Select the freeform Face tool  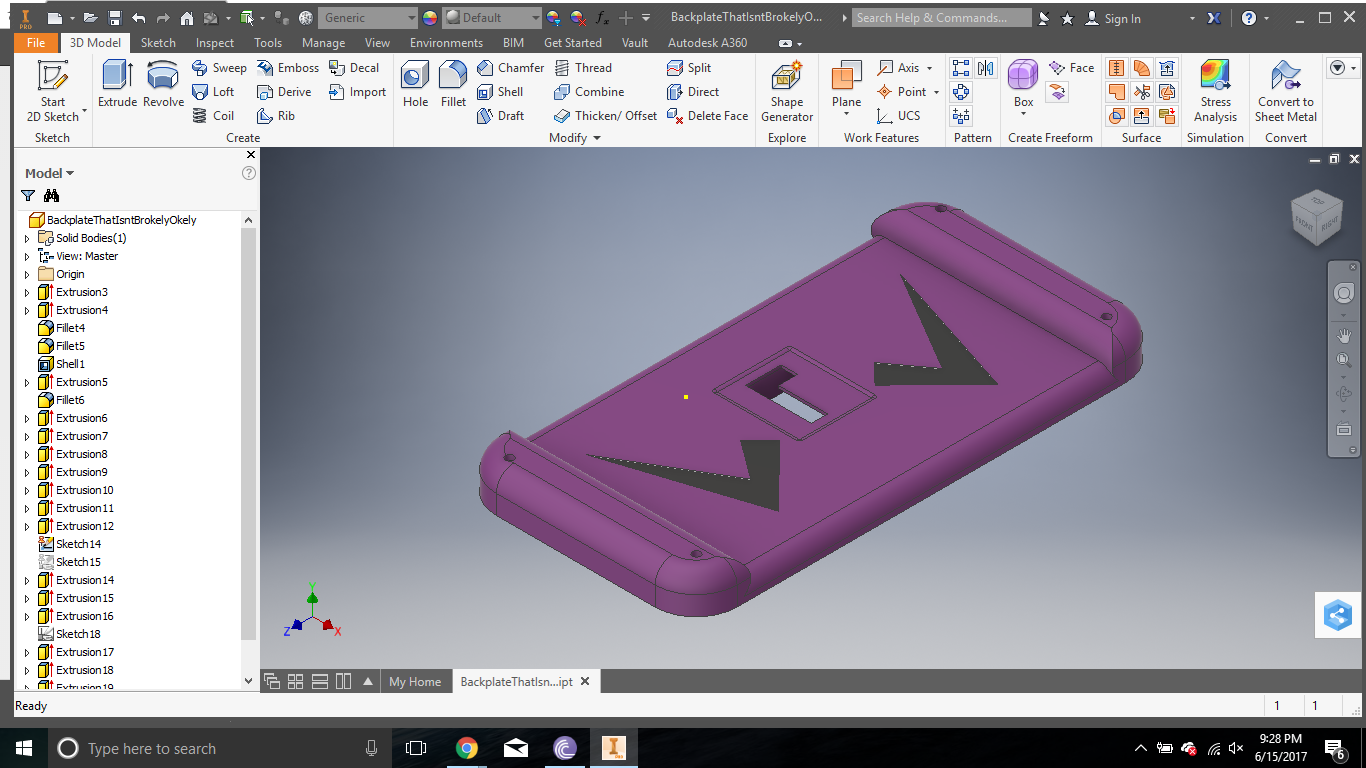coord(1072,68)
